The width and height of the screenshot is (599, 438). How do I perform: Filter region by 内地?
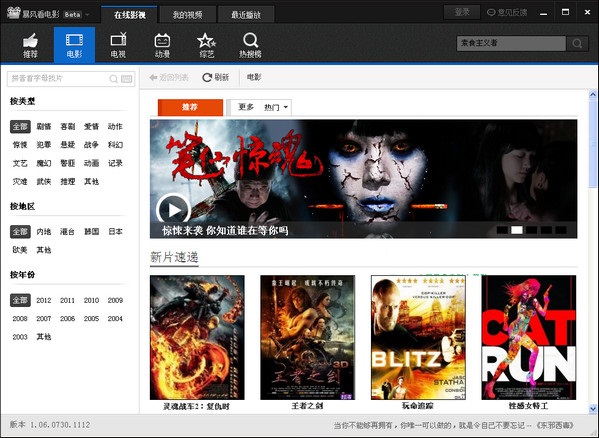click(x=44, y=231)
